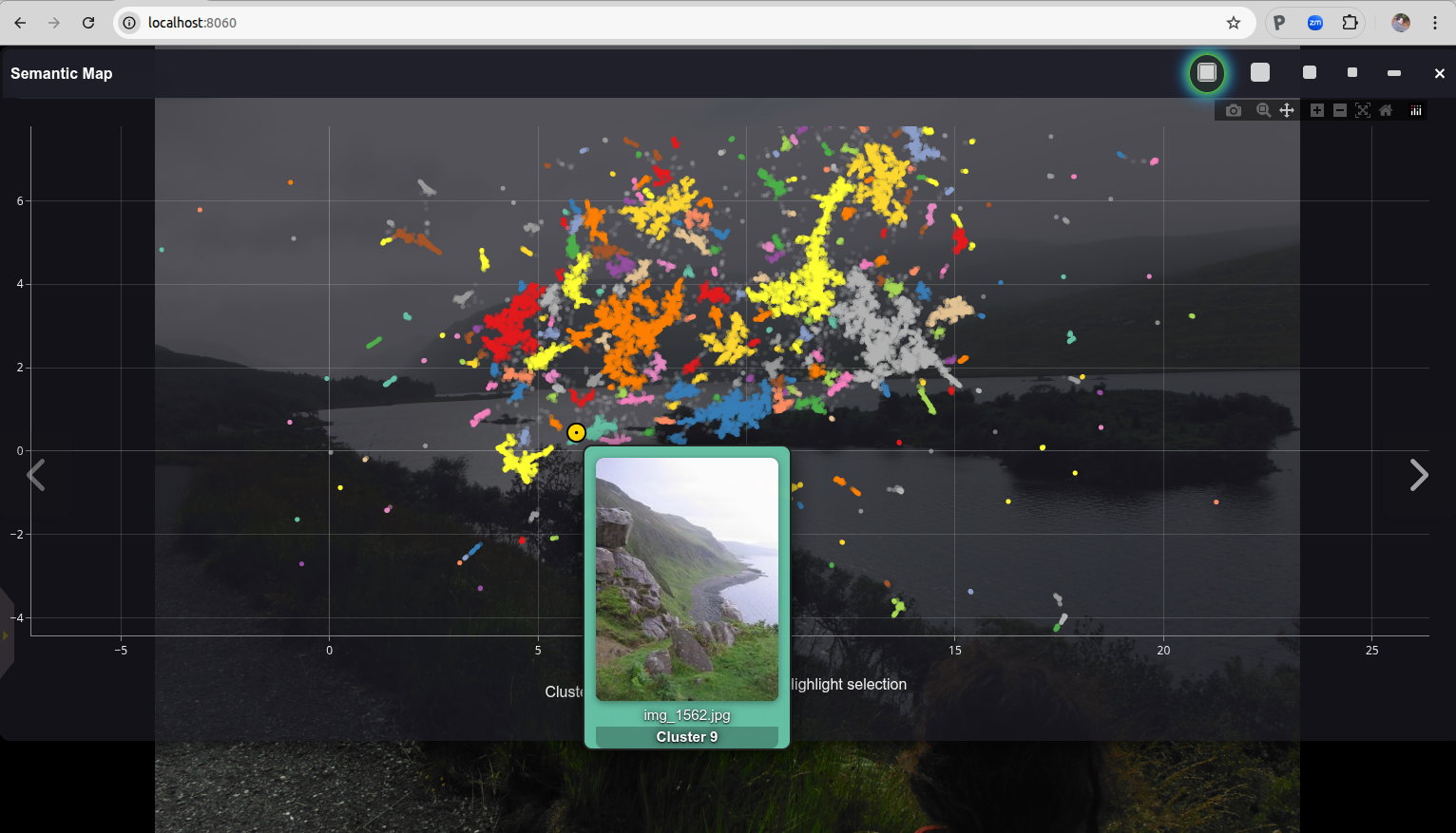The height and width of the screenshot is (833, 1456).
Task: Go to next image with right chevron
Action: pos(1418,475)
